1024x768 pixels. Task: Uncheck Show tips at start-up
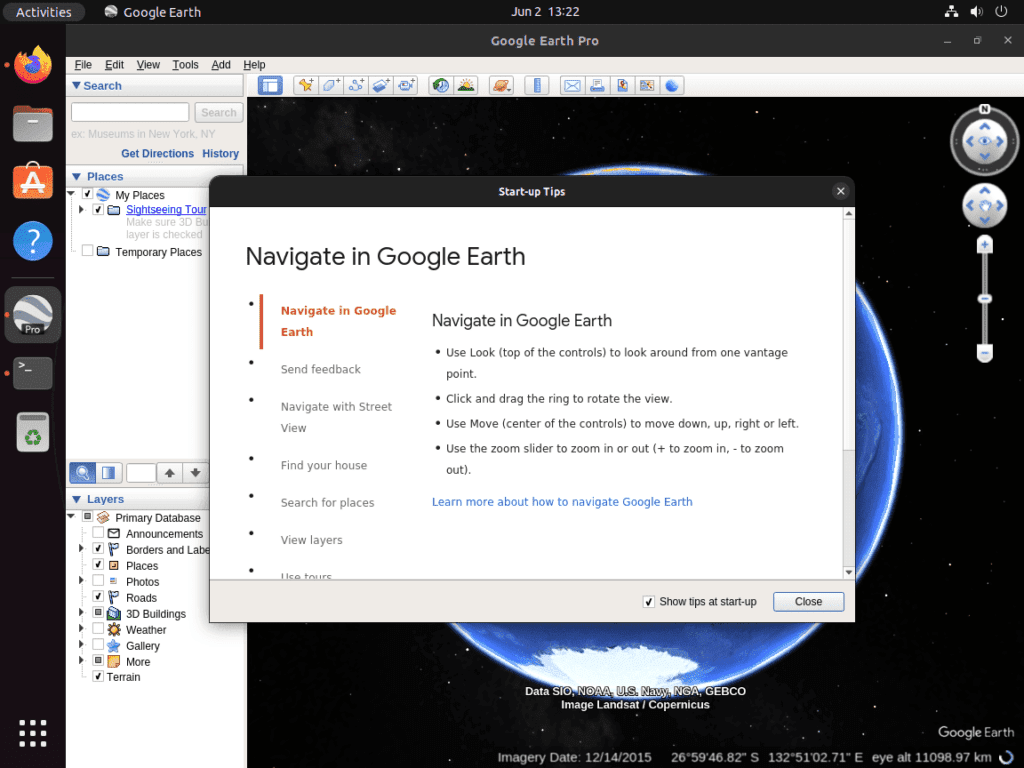648,601
